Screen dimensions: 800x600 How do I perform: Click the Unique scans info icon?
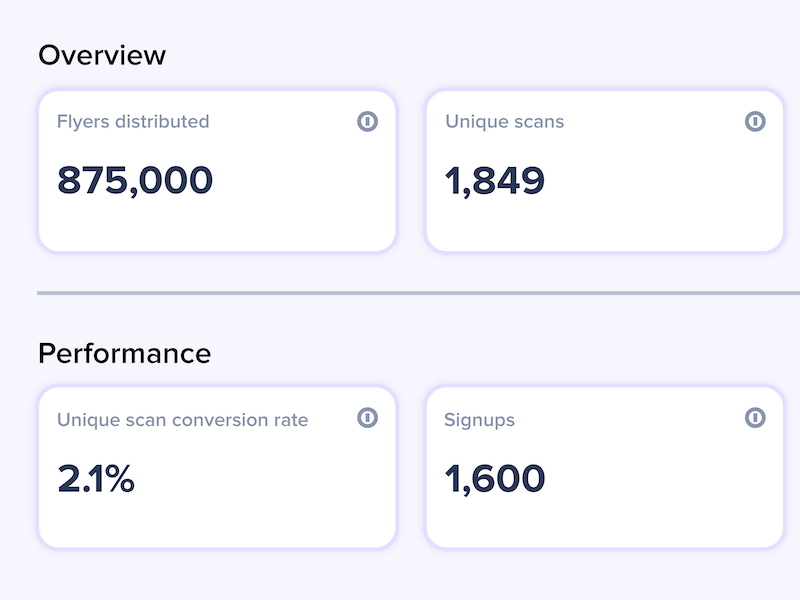pyautogui.click(x=755, y=121)
